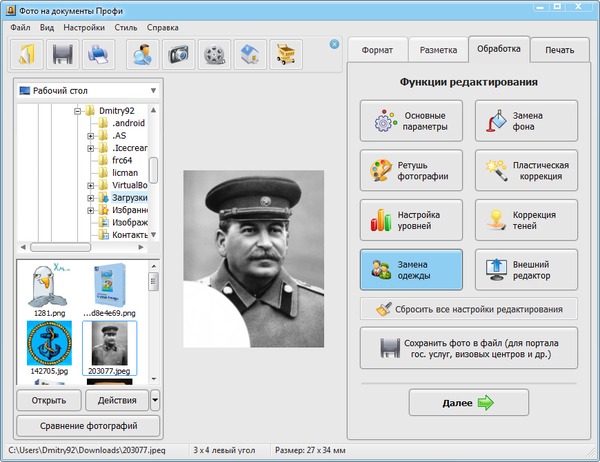Screen dimensions: 600x462
Task: Open Коррекция теней shadow correction
Action: click(526, 220)
